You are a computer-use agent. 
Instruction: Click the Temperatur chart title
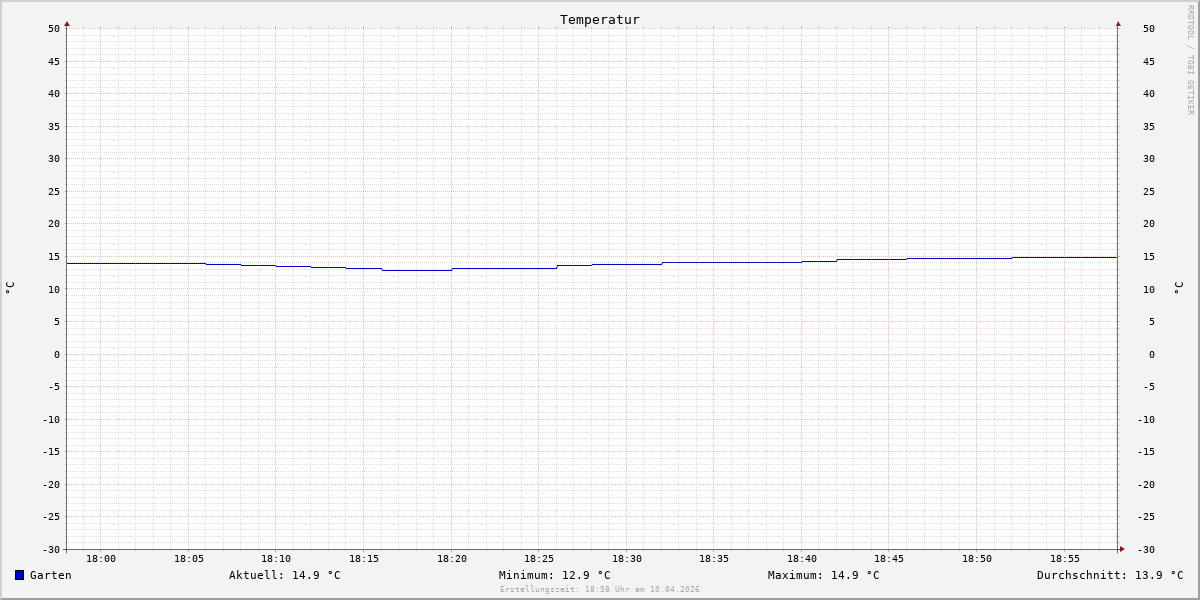pos(600,19)
